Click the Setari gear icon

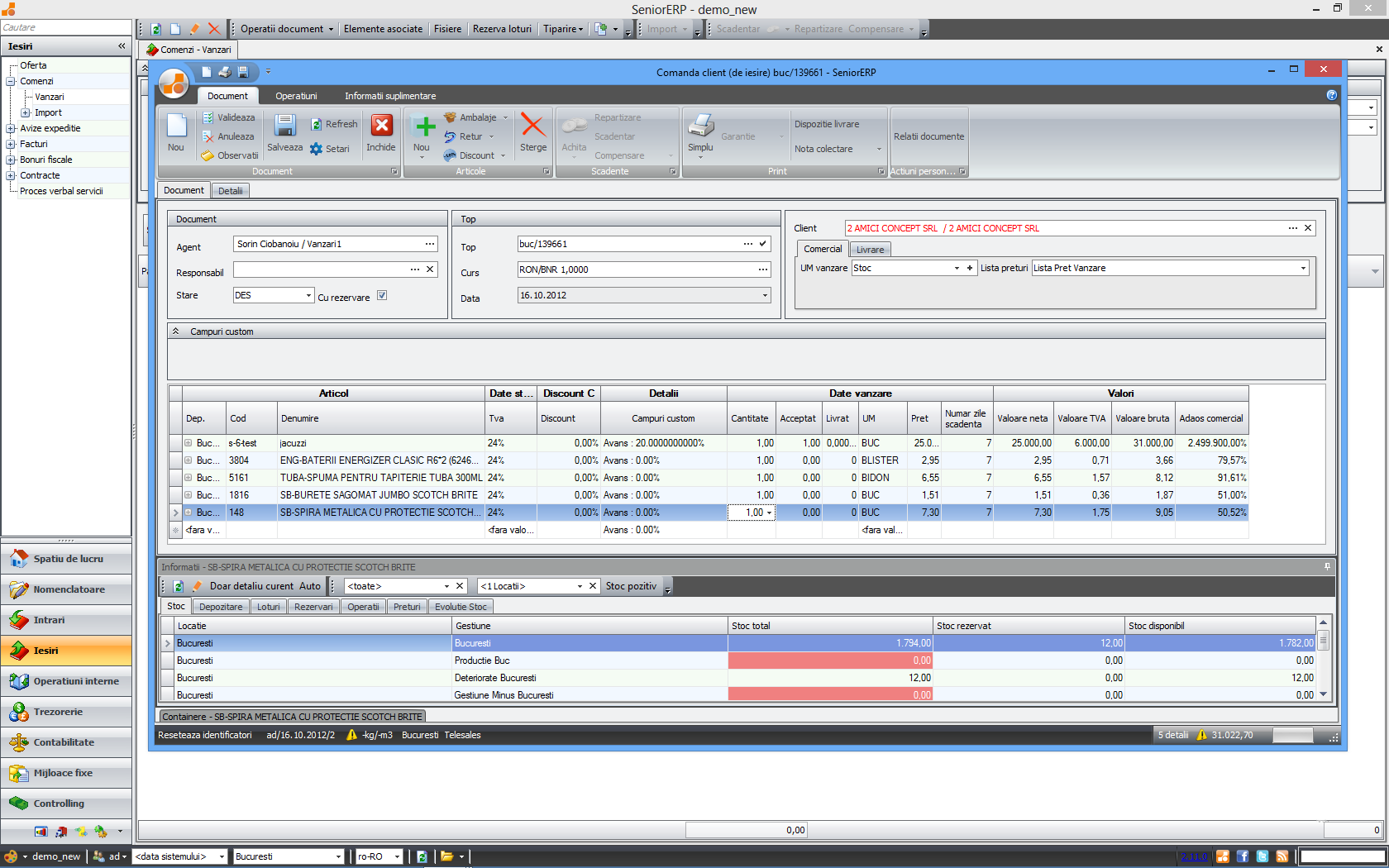[317, 149]
